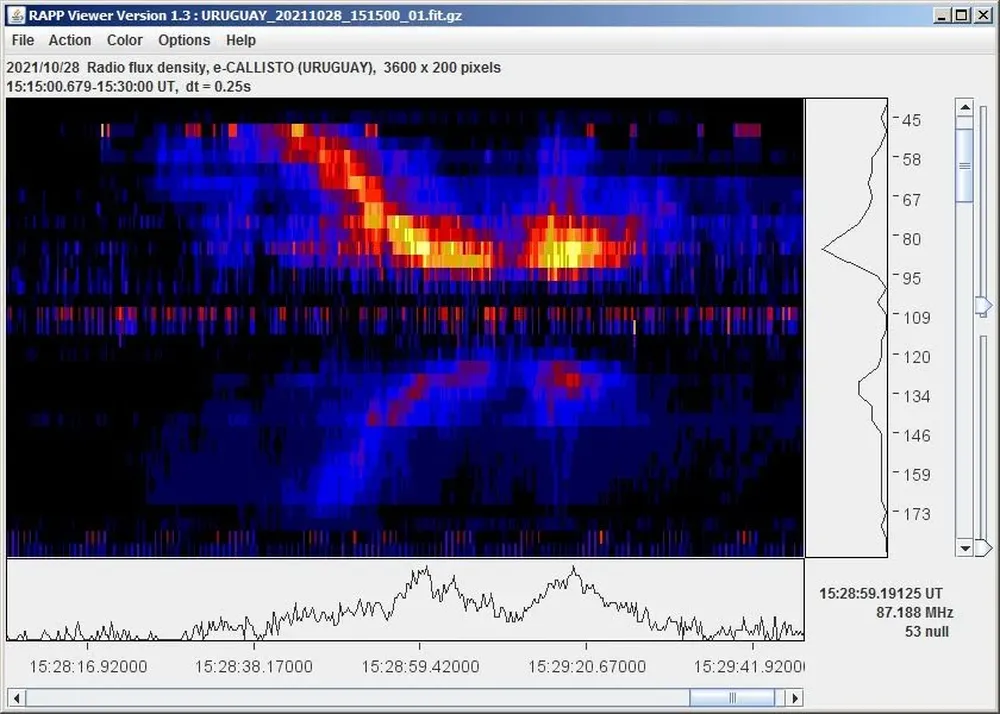
Task: Open the File menu
Action: pos(22,40)
